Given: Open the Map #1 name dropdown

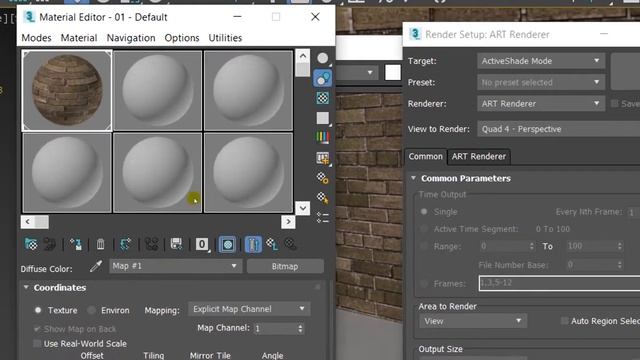Looking at the screenshot, I should point(176,266).
